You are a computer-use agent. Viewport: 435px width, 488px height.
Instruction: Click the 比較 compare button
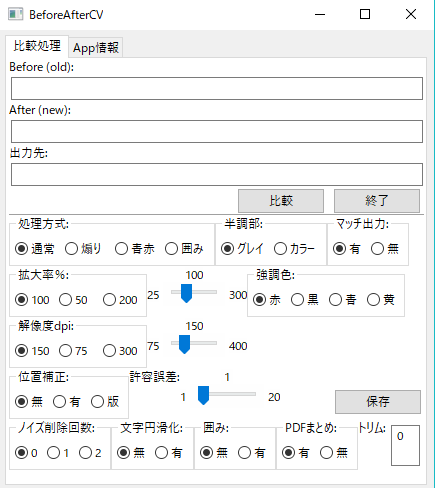coord(281,201)
